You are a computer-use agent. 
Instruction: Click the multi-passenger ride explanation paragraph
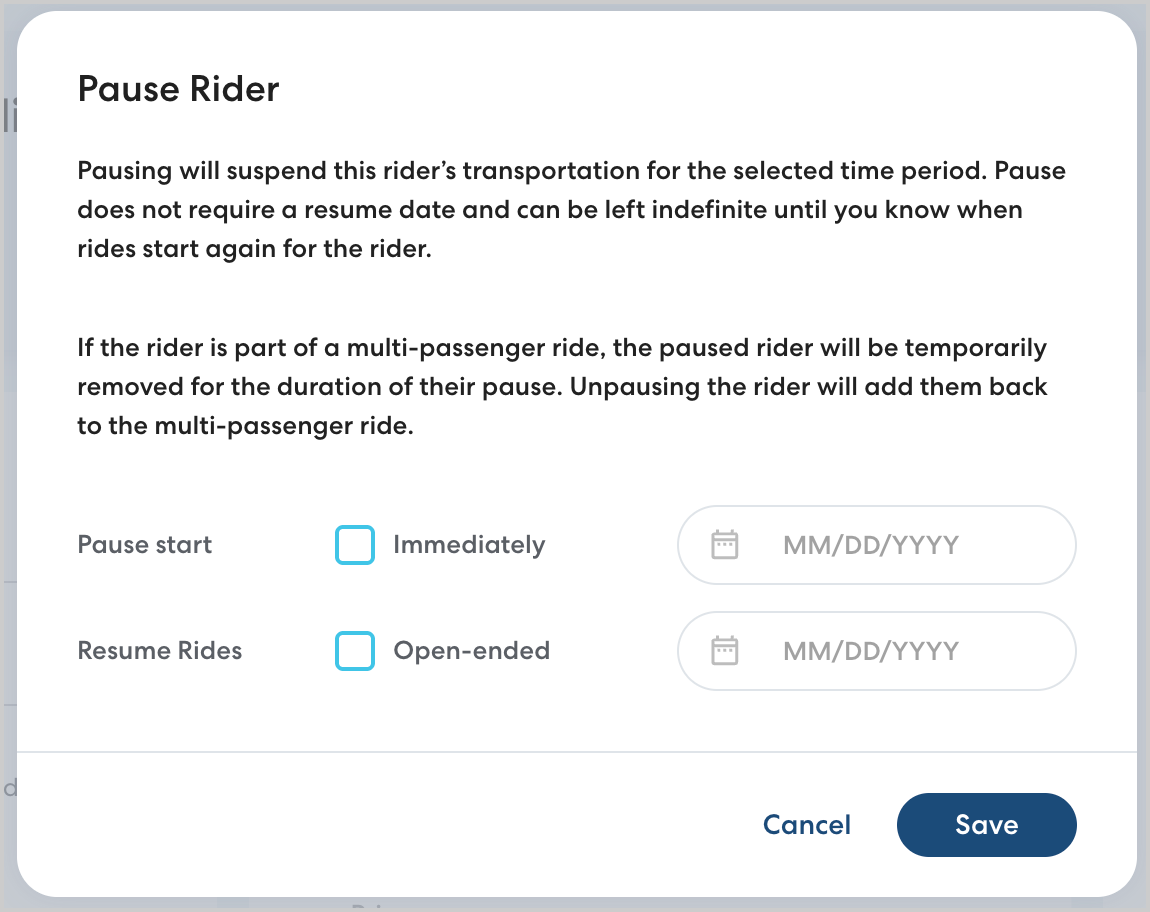[560, 387]
